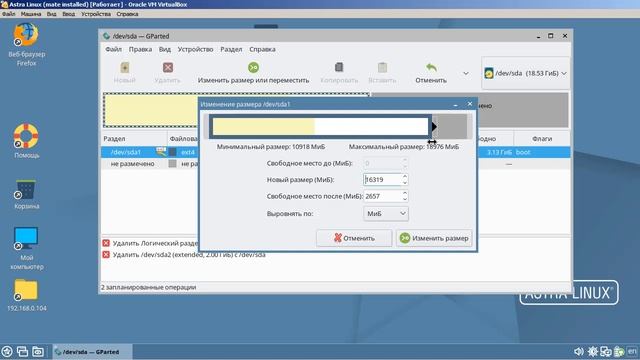Click the /dev/sda — GParted taskbar button
640x360 pixels.
coord(92,351)
